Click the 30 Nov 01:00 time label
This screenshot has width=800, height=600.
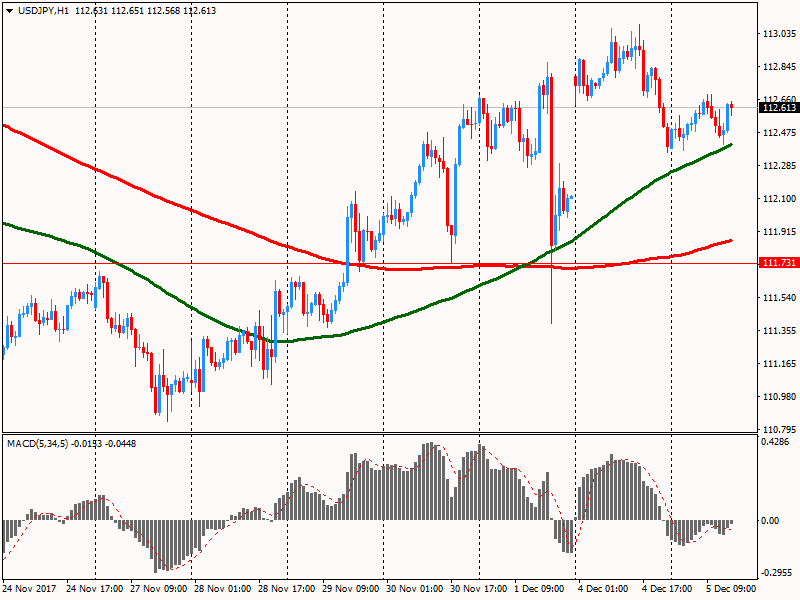[414, 589]
